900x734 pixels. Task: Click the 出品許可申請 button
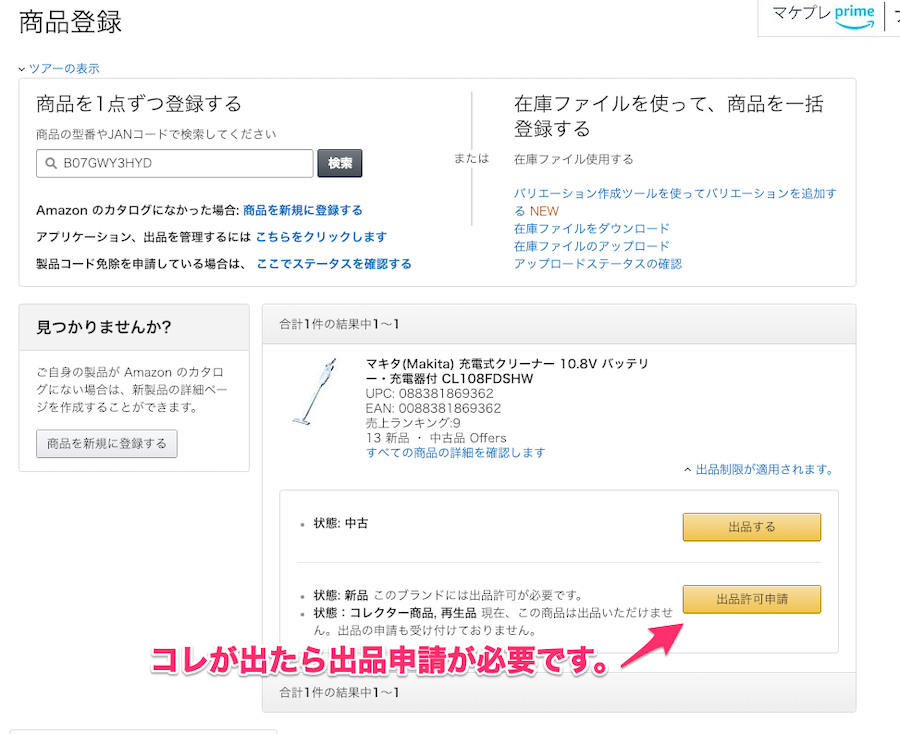click(x=751, y=599)
